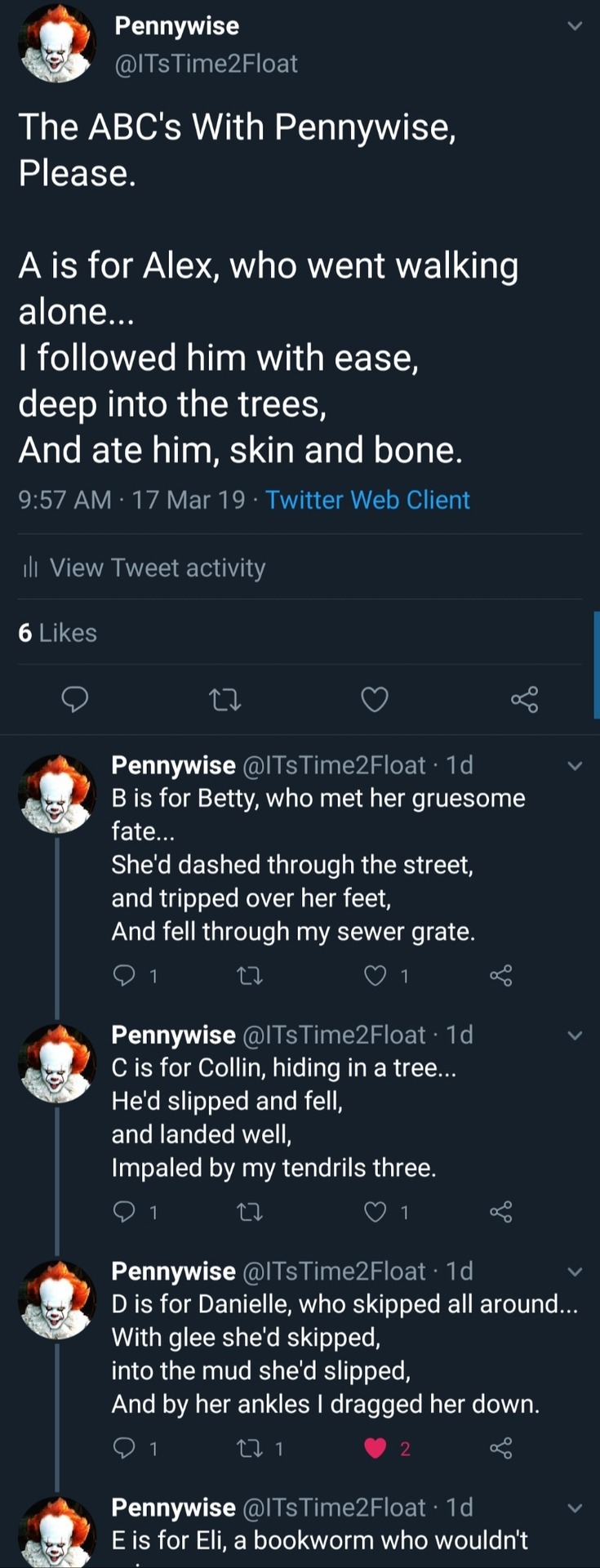
Task: Retweet the main A is for Alex tweet
Action: [225, 700]
